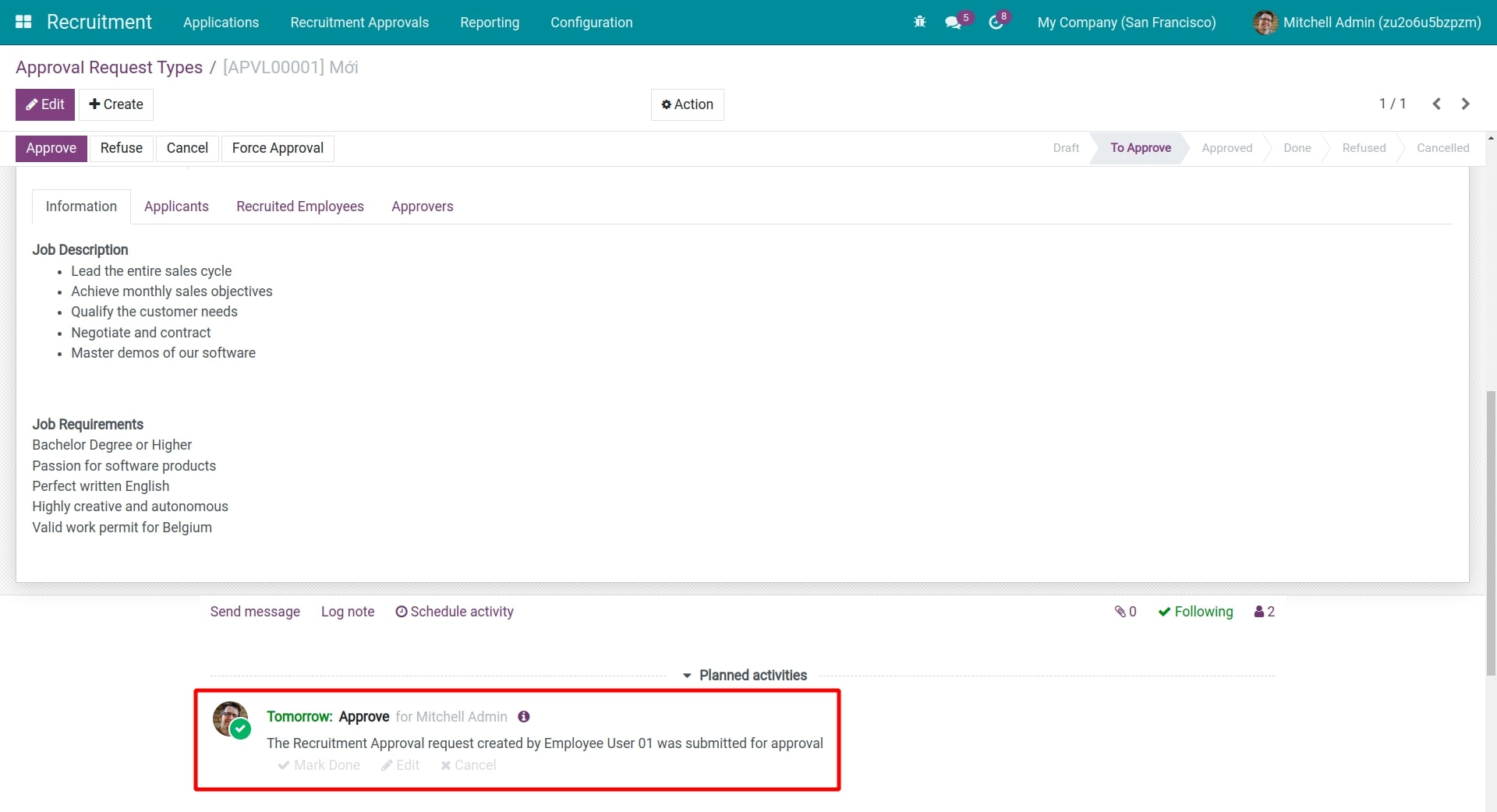This screenshot has height=812, width=1497.
Task: Go to the next record arrow
Action: coord(1466,104)
